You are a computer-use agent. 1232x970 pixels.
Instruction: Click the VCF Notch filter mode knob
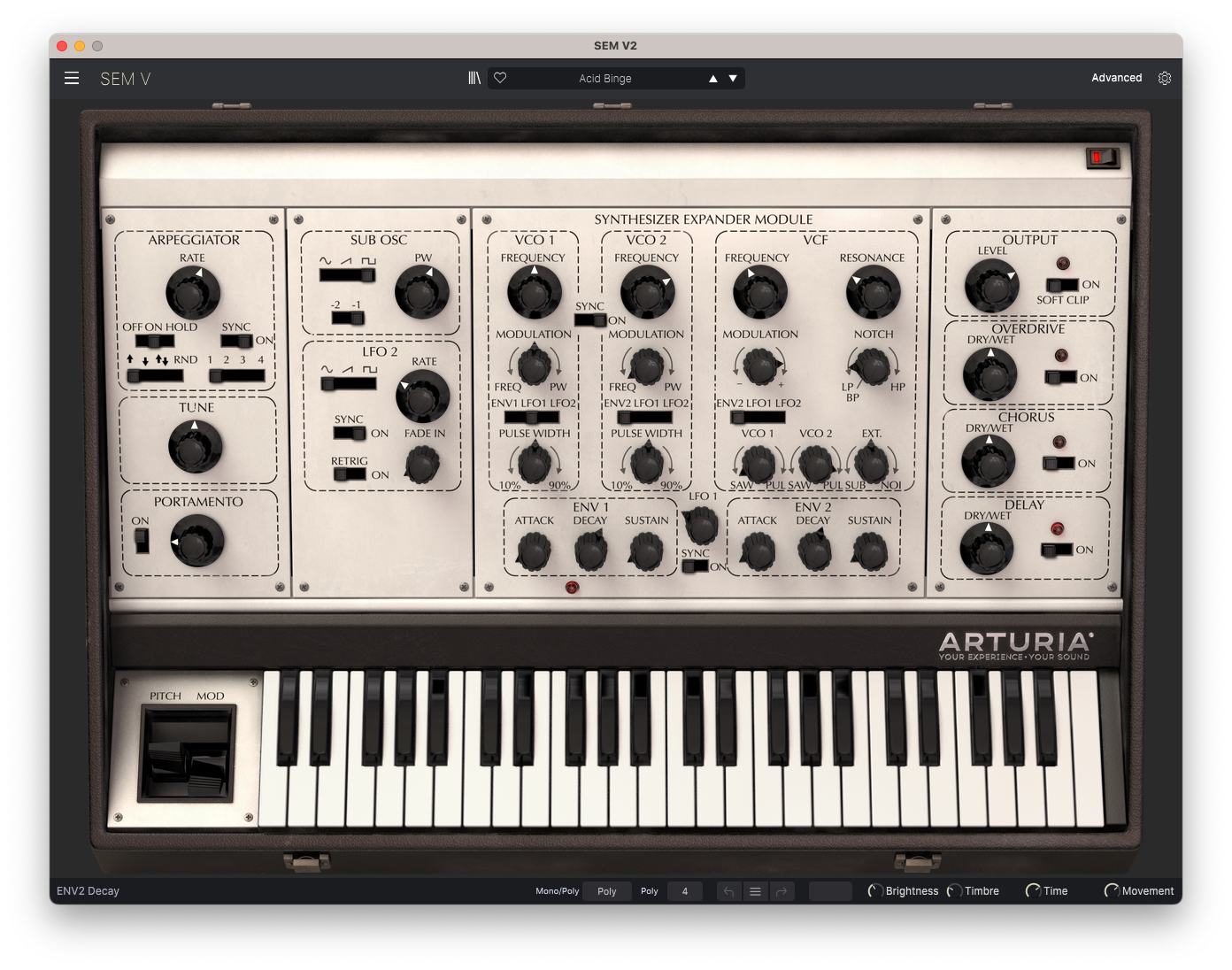(872, 366)
